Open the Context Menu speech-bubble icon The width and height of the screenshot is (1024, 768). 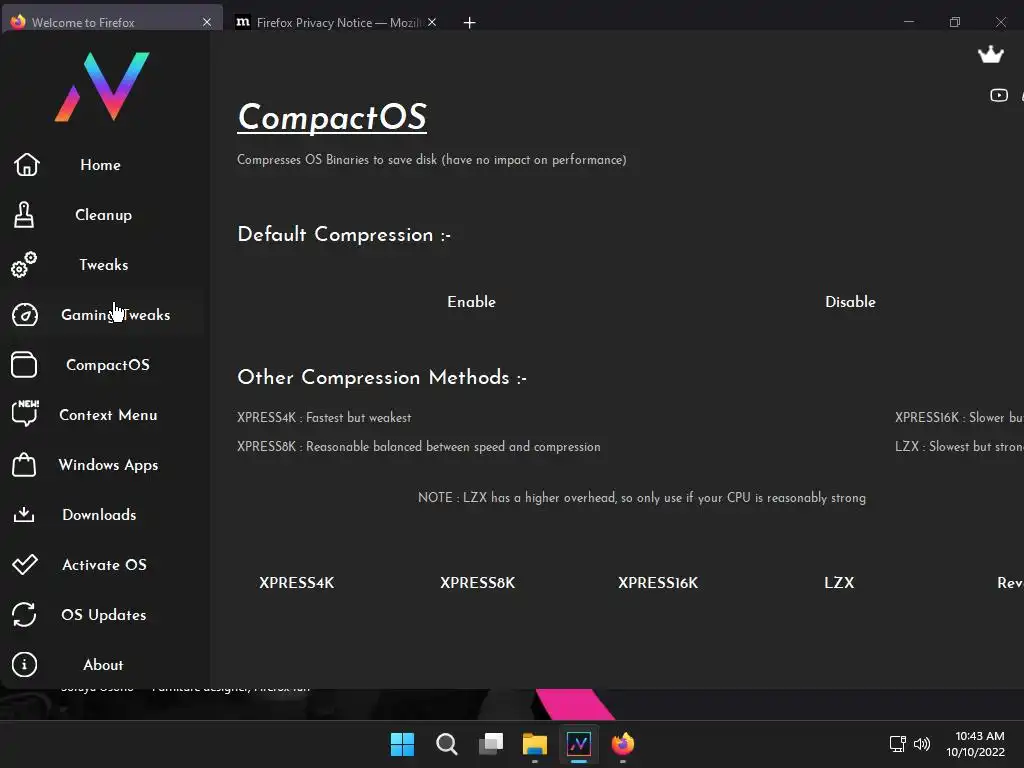(25, 413)
